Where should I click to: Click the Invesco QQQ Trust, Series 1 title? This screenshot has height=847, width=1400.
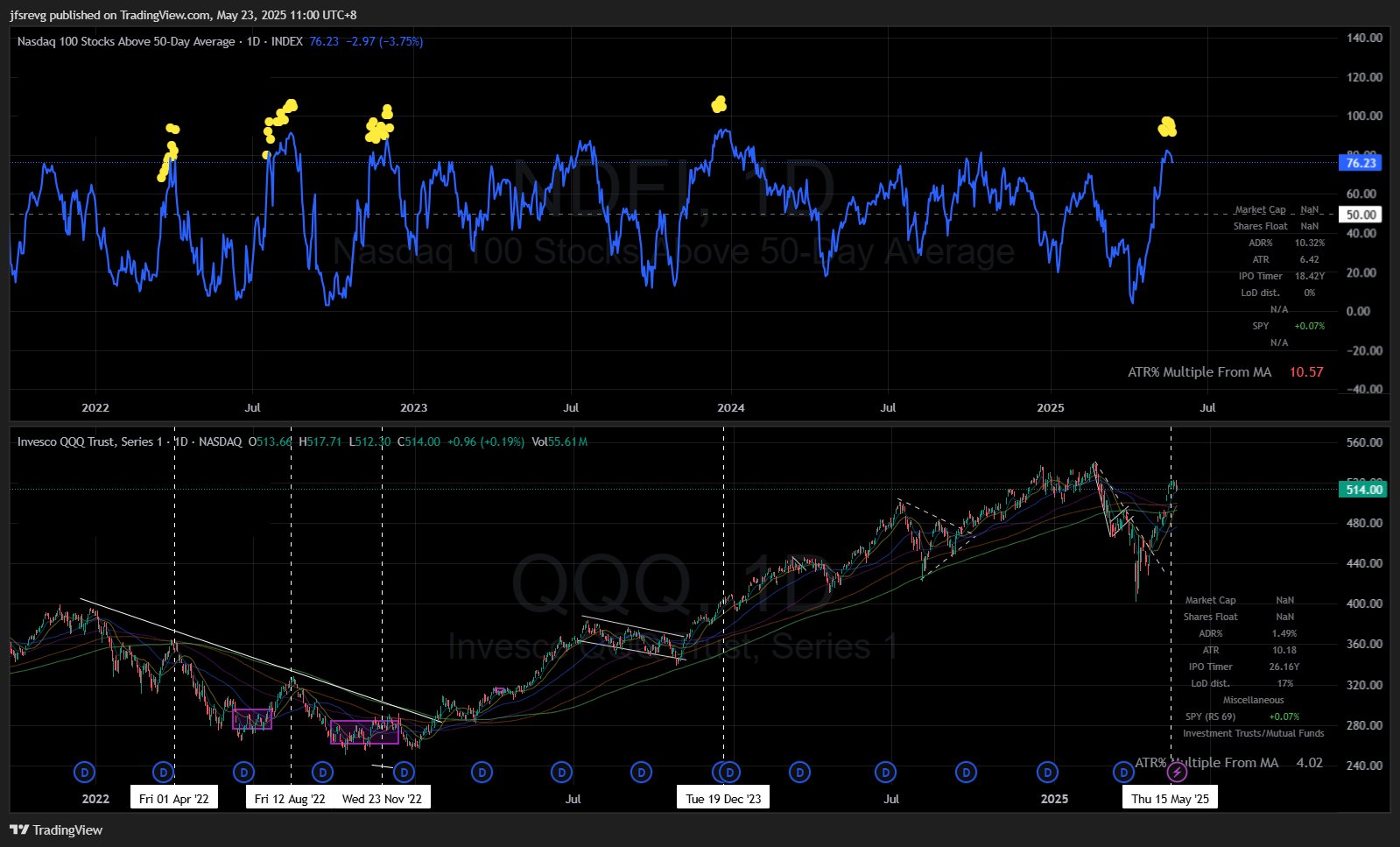pos(89,441)
